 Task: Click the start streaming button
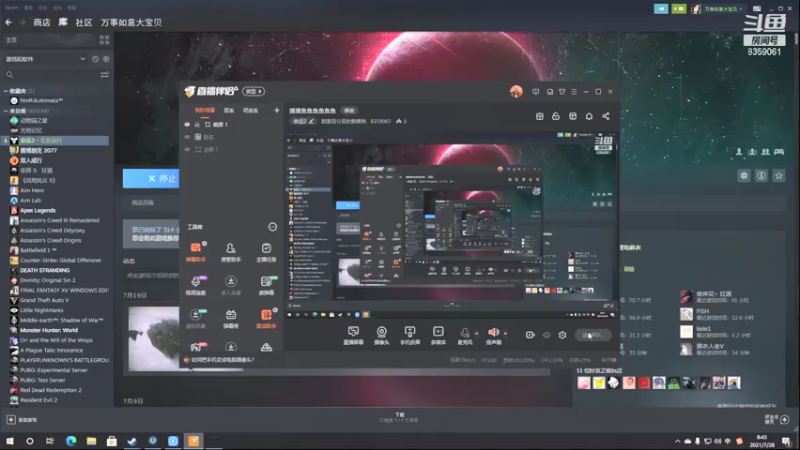pos(593,335)
